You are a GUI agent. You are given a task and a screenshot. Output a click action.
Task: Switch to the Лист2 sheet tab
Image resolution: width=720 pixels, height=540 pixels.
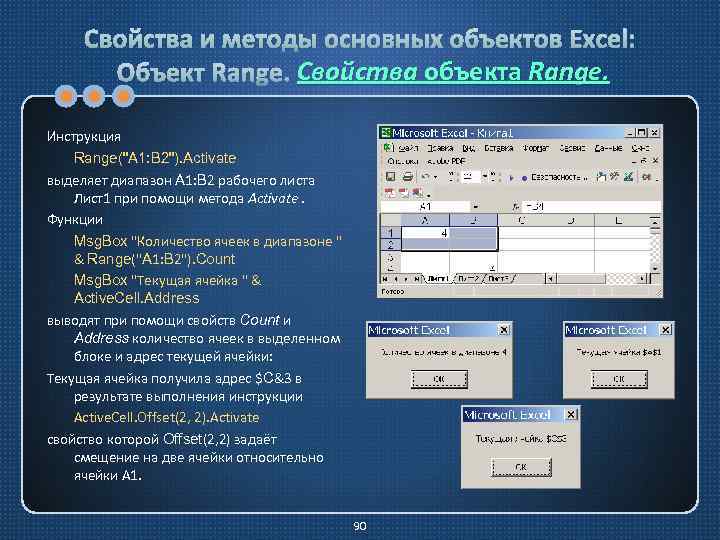pos(468,278)
